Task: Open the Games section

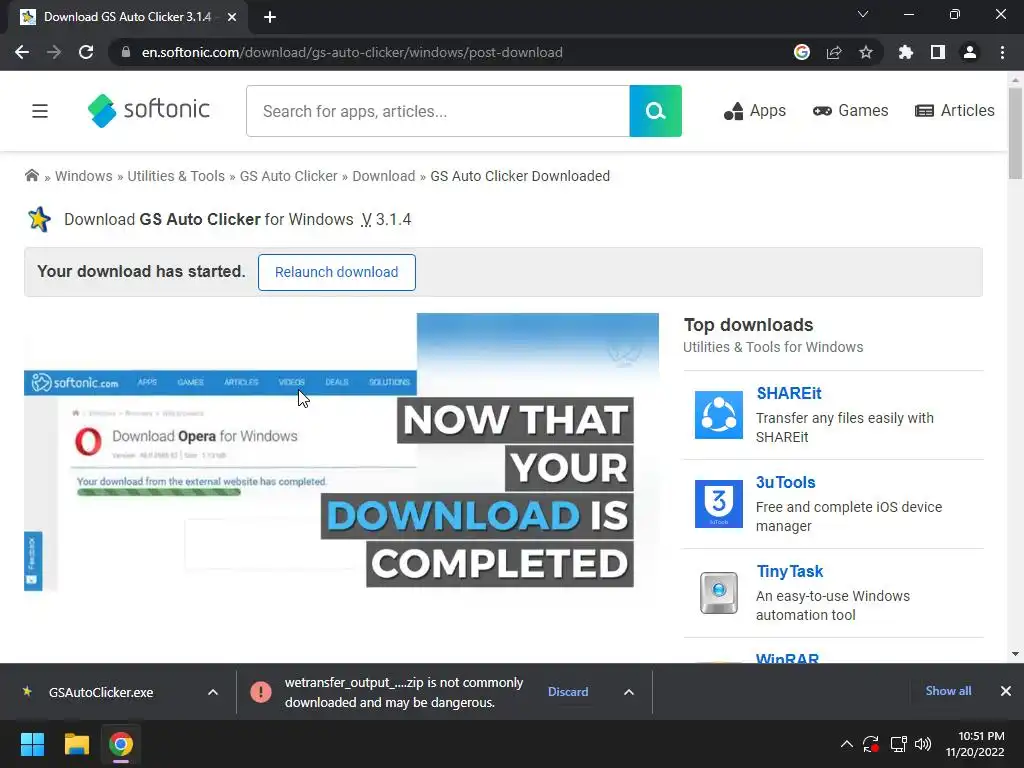Action: click(x=850, y=111)
